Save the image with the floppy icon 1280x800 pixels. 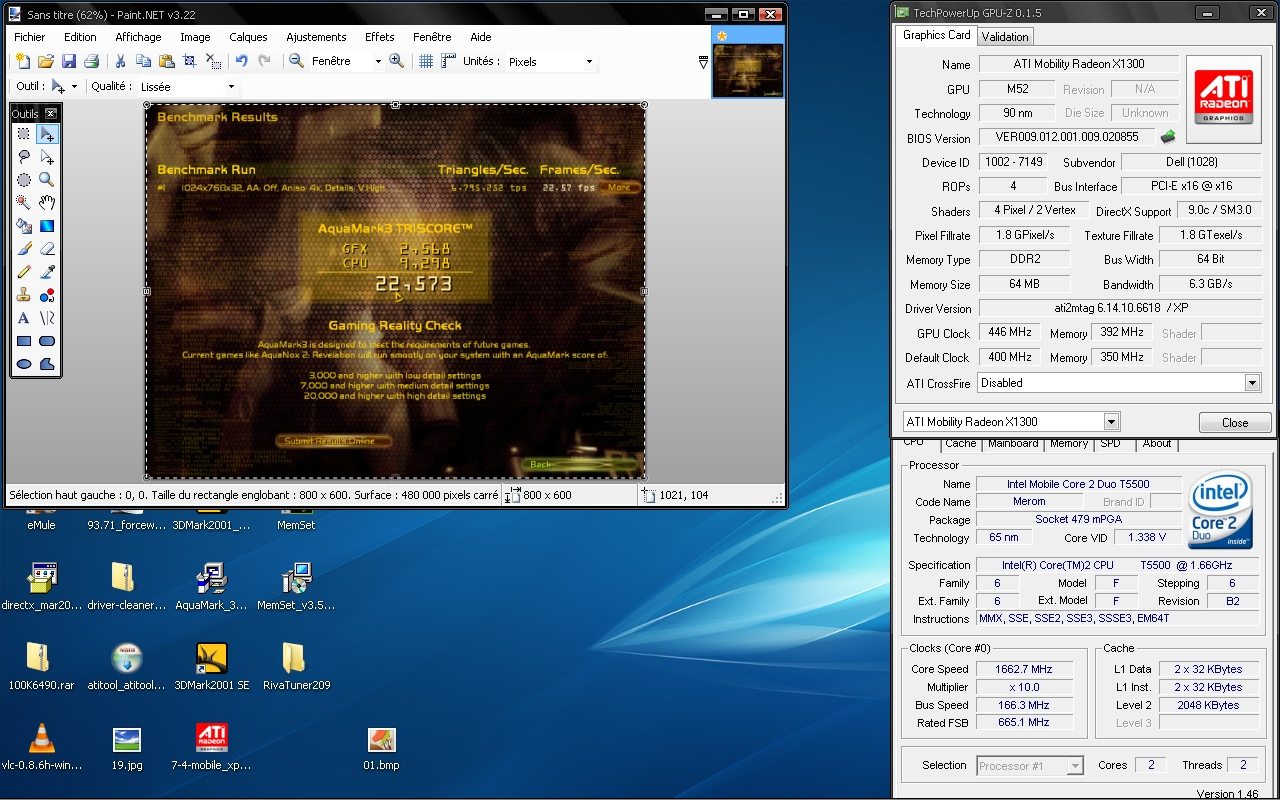[69, 61]
